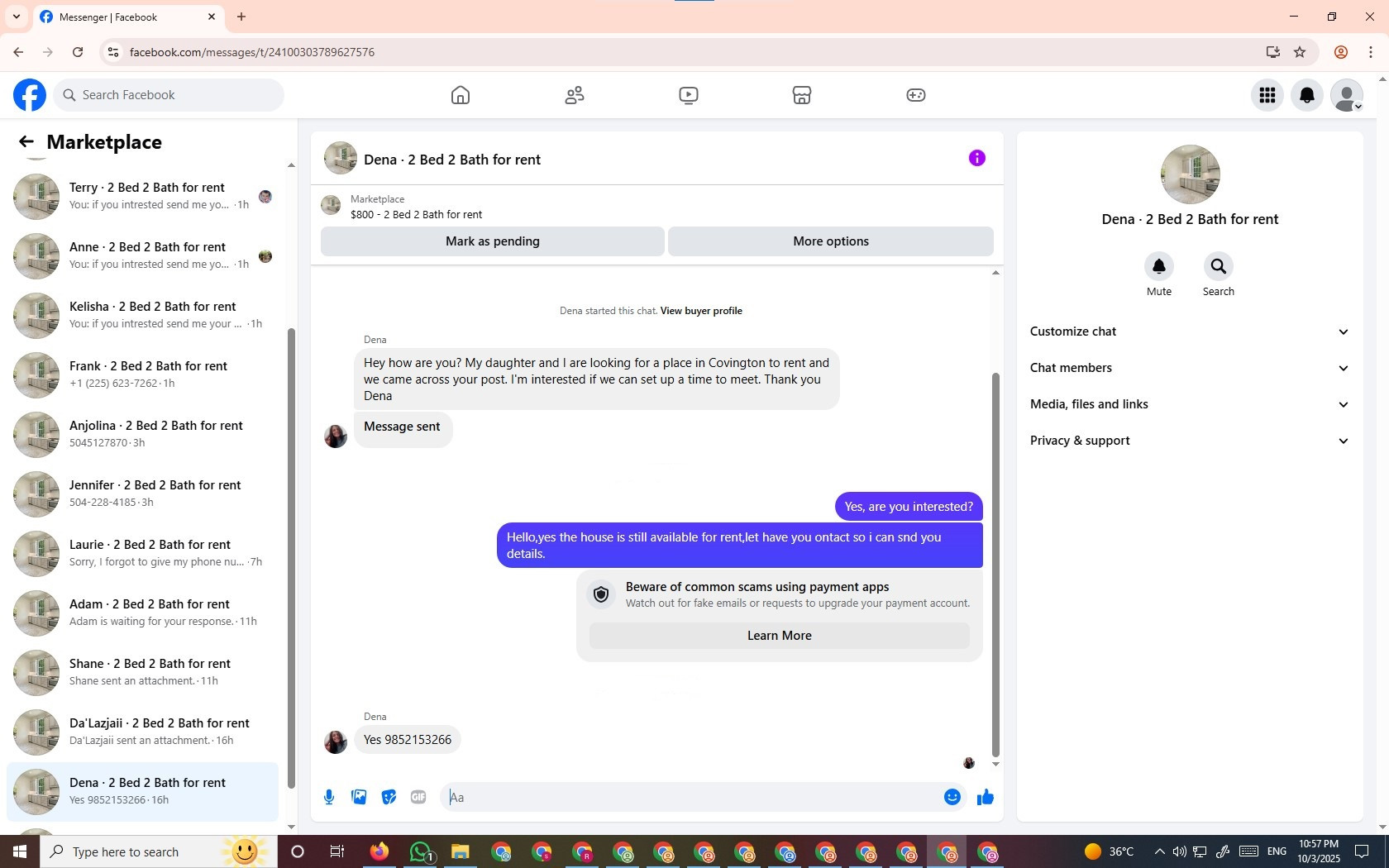Open Anjolina's 2 Bed 2 Bath chat

coord(142,435)
